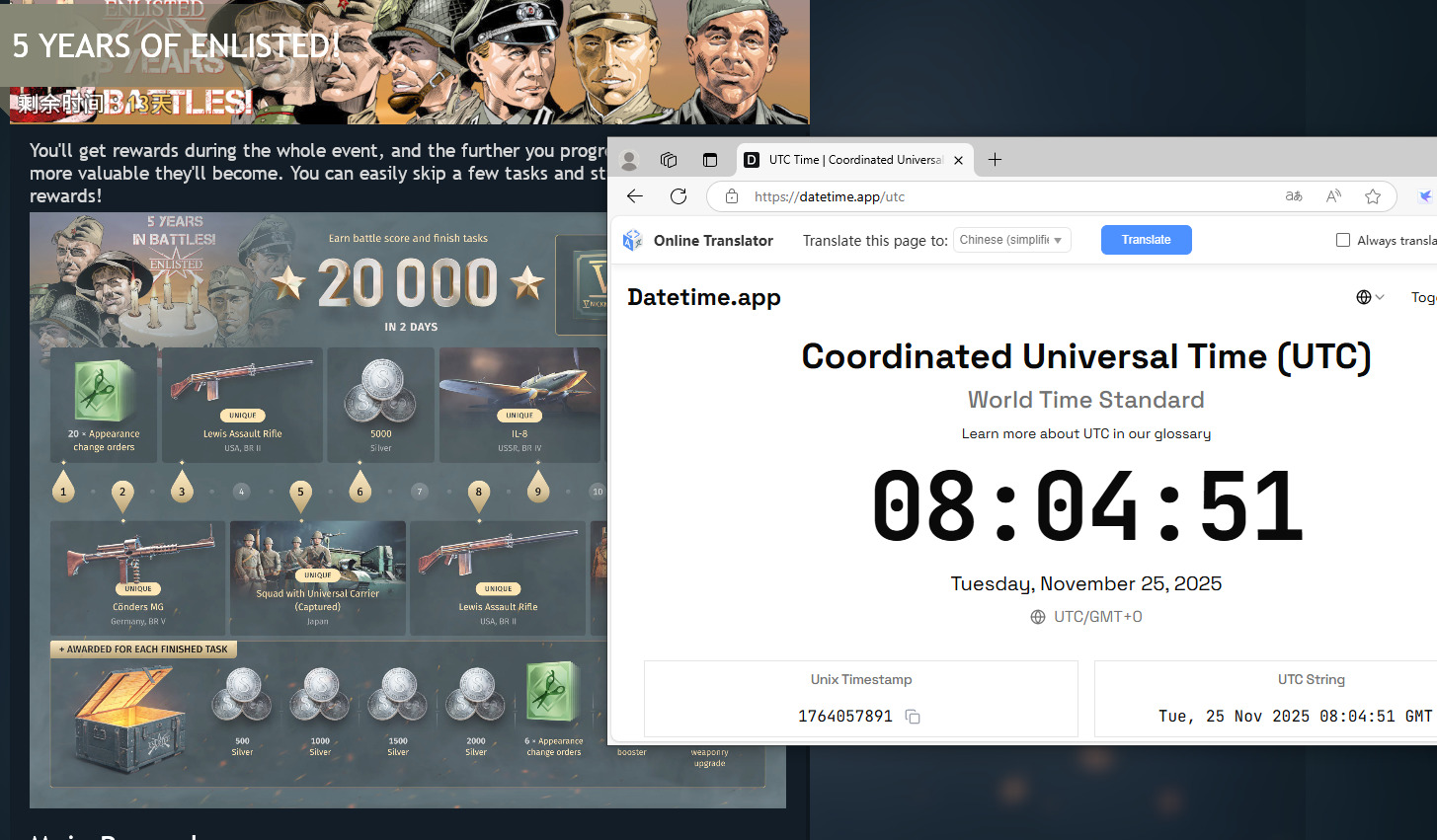The width and height of the screenshot is (1437, 840).
Task: Refresh the datetime.app page
Action: (x=679, y=196)
